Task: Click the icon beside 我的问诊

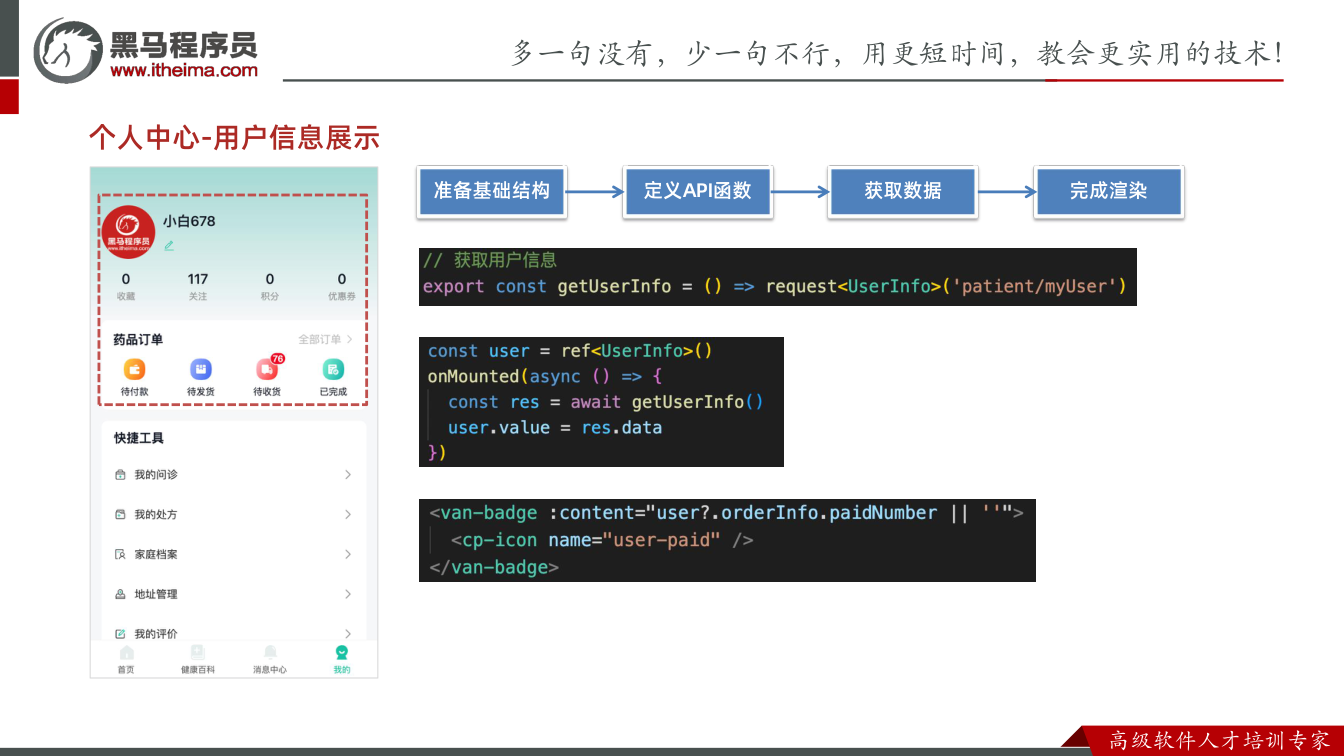Action: pos(121,475)
